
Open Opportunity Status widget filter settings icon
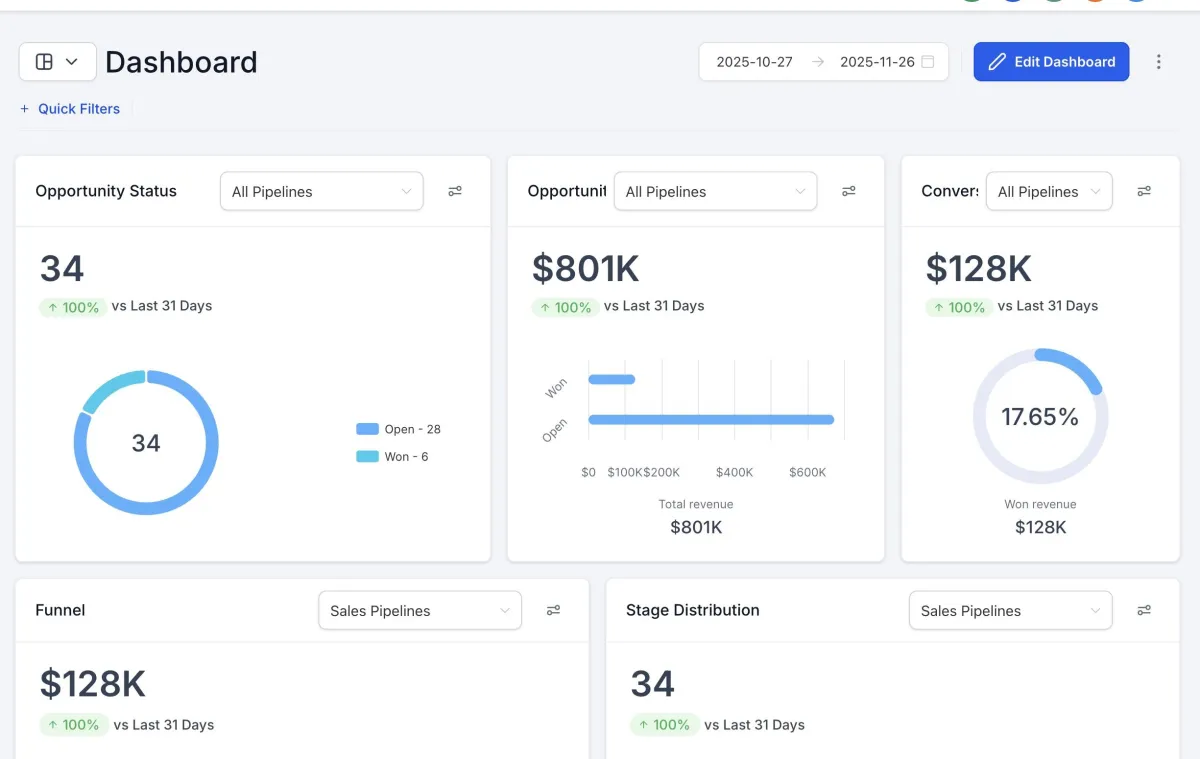[x=455, y=191]
